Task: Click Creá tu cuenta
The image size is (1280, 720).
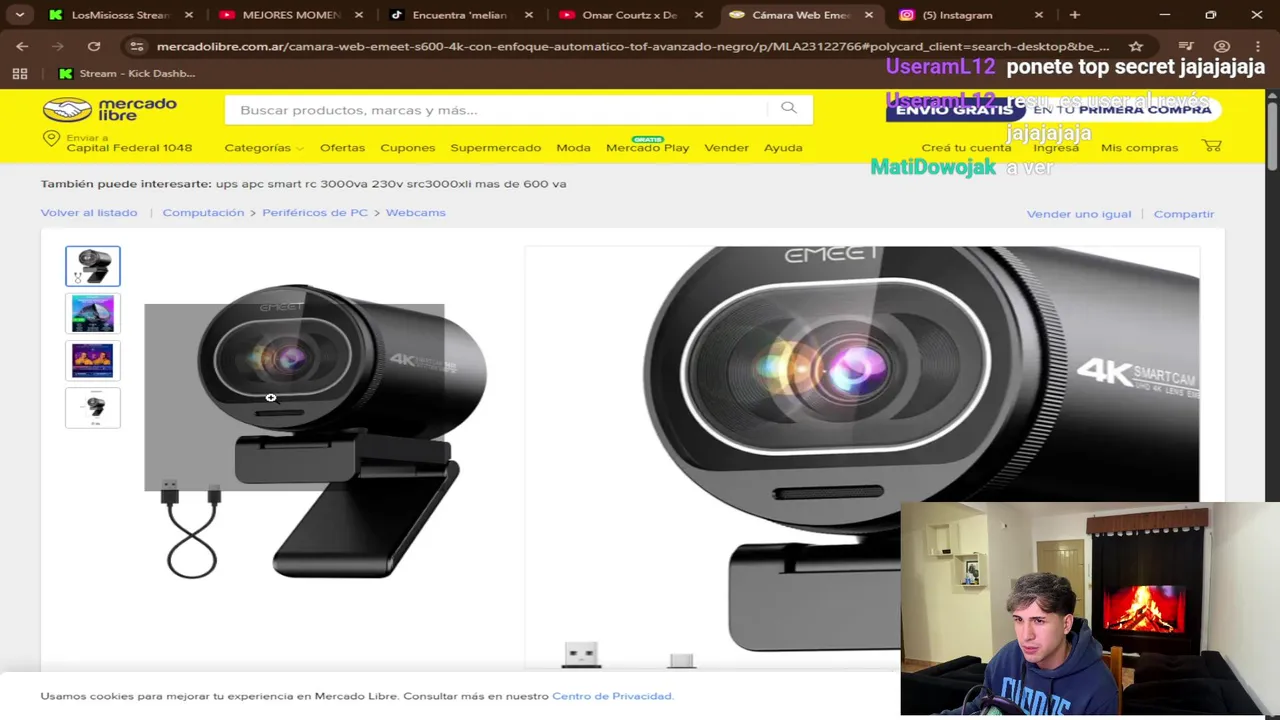Action: (x=966, y=147)
